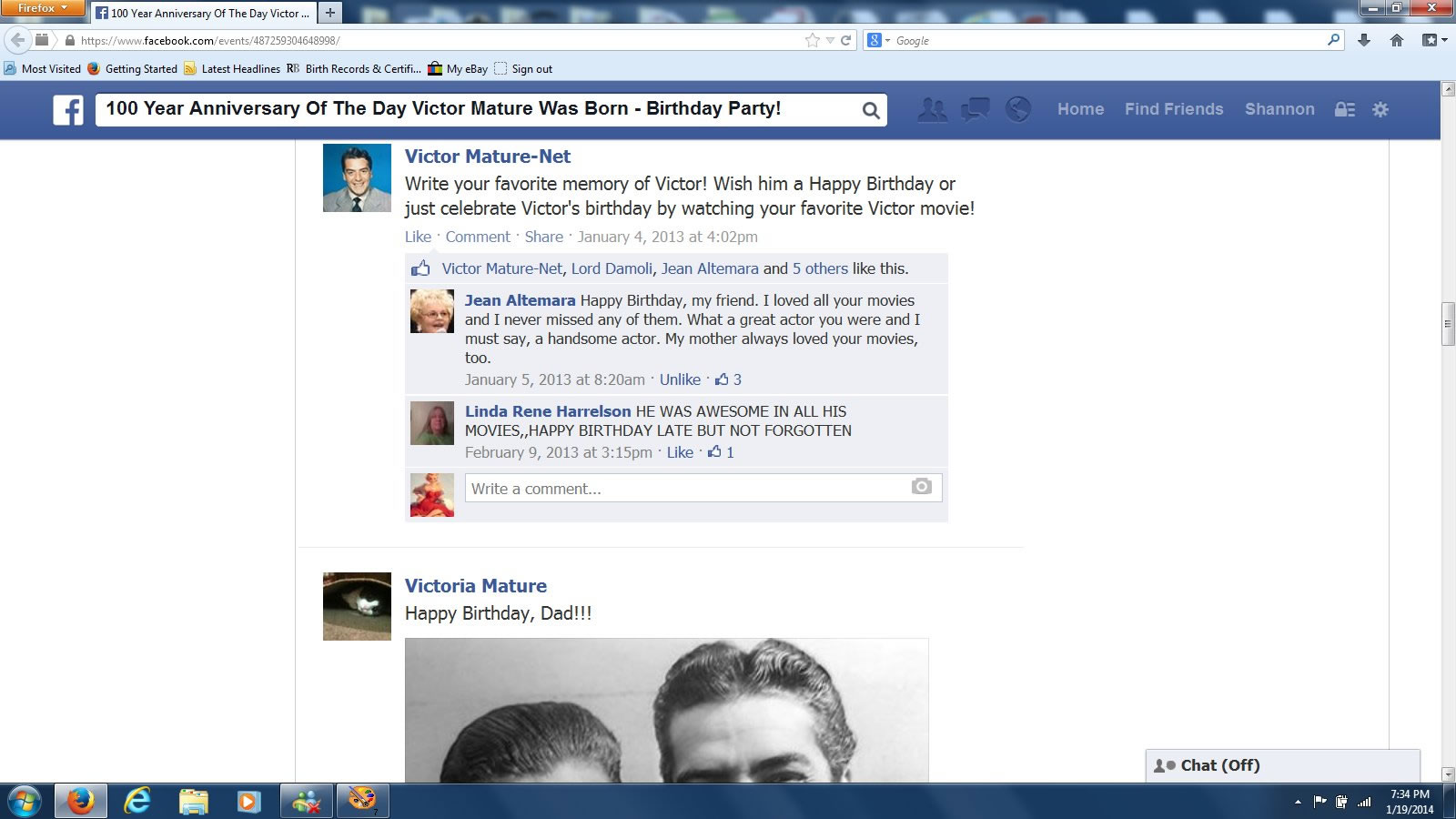Like the Victor Mature-Net post

point(418,237)
